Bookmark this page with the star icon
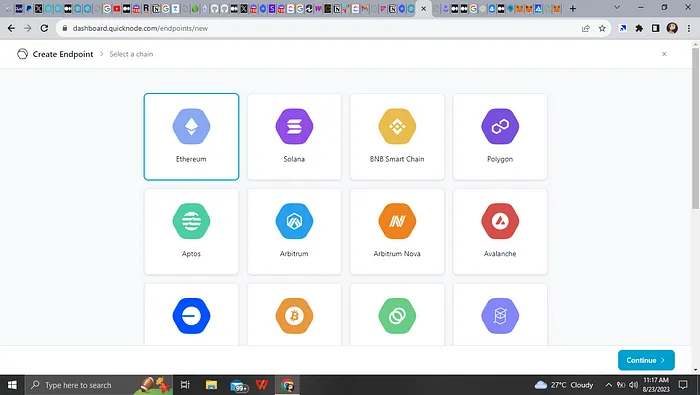Viewport: 700px width, 395px height. pos(602,28)
